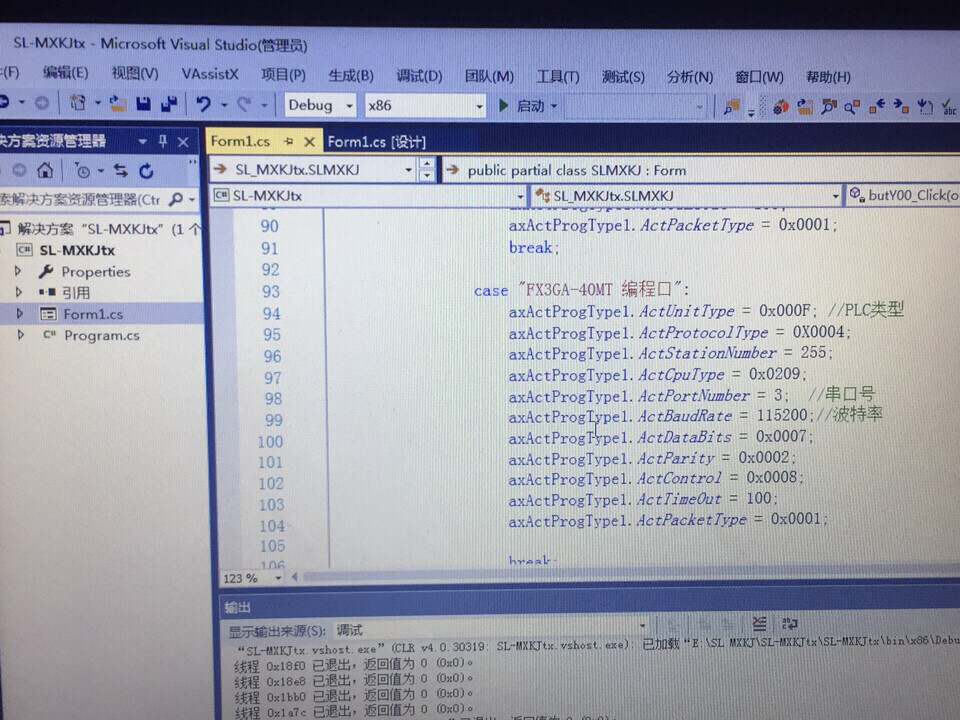
Task: Expand the Properties tree node
Action: point(18,271)
